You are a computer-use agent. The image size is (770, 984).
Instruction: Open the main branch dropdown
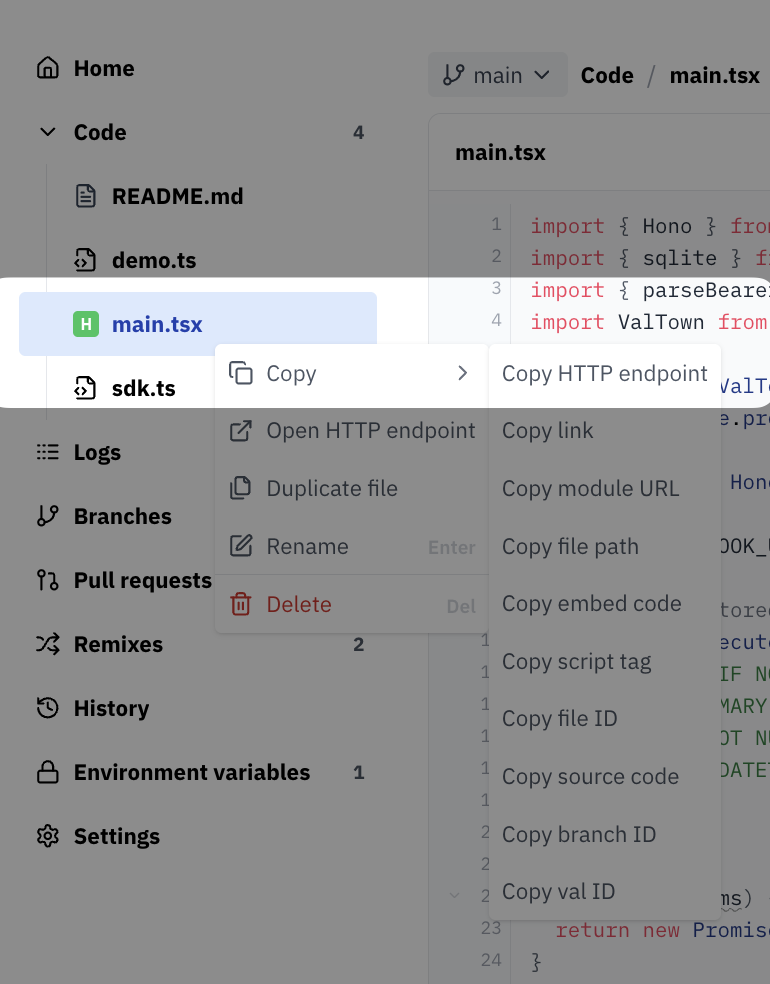coord(497,75)
